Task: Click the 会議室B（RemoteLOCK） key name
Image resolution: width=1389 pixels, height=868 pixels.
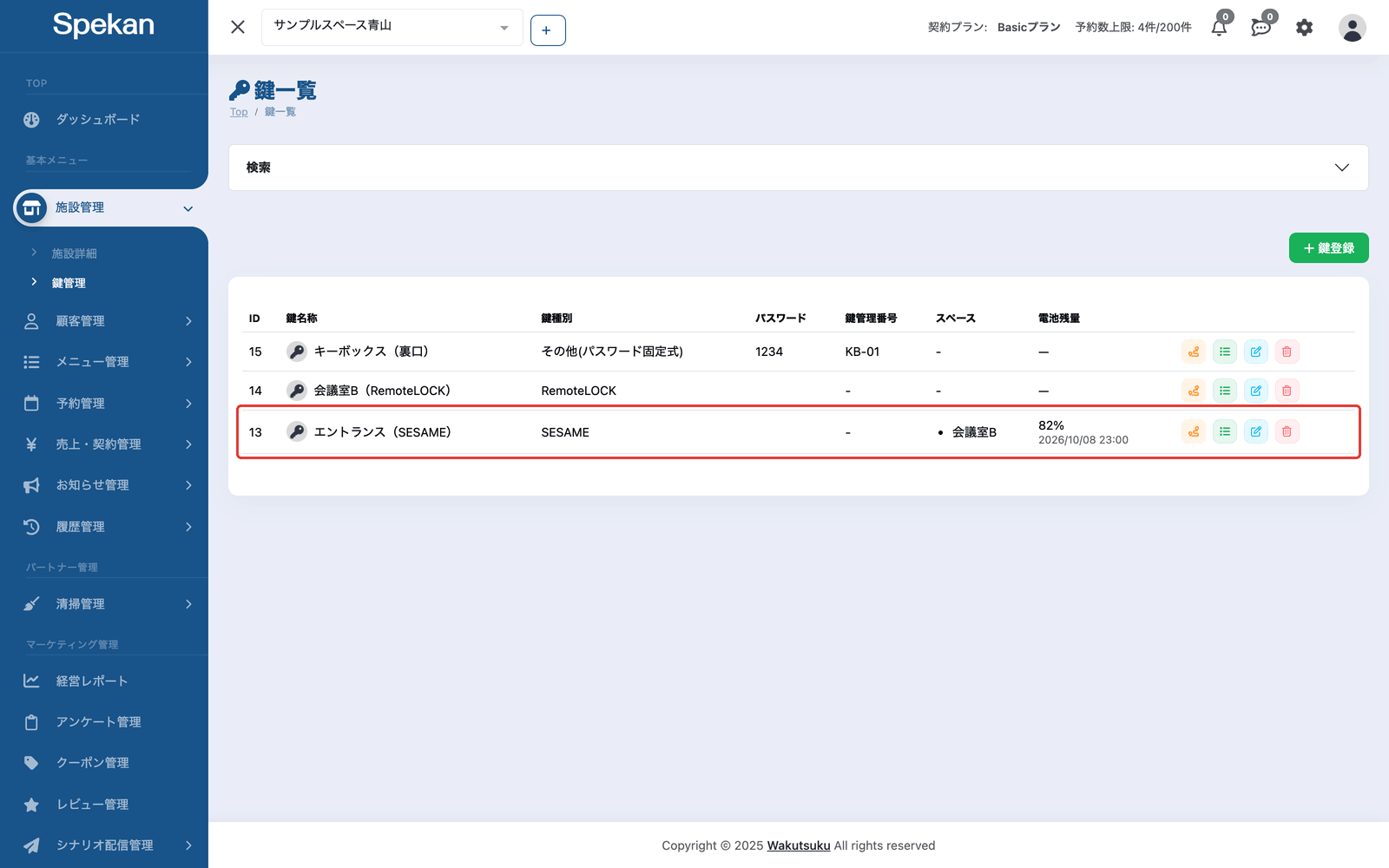Action: click(382, 391)
